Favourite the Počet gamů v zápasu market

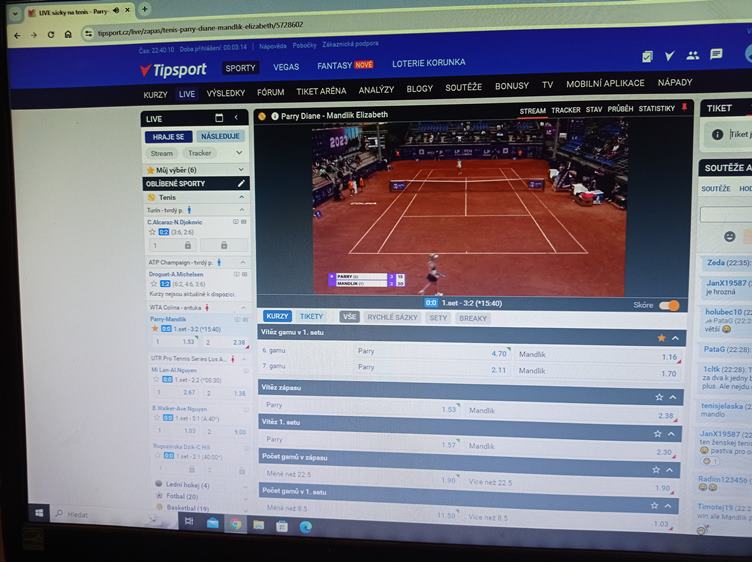pyautogui.click(x=656, y=470)
